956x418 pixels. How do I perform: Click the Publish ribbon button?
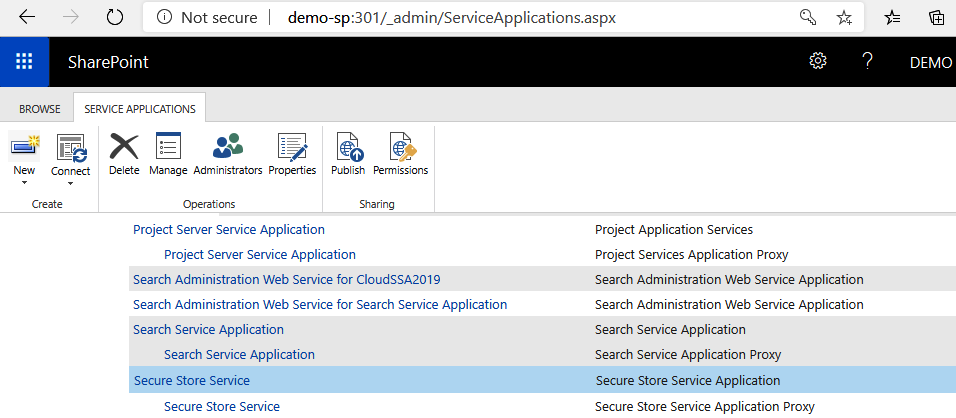click(x=348, y=154)
